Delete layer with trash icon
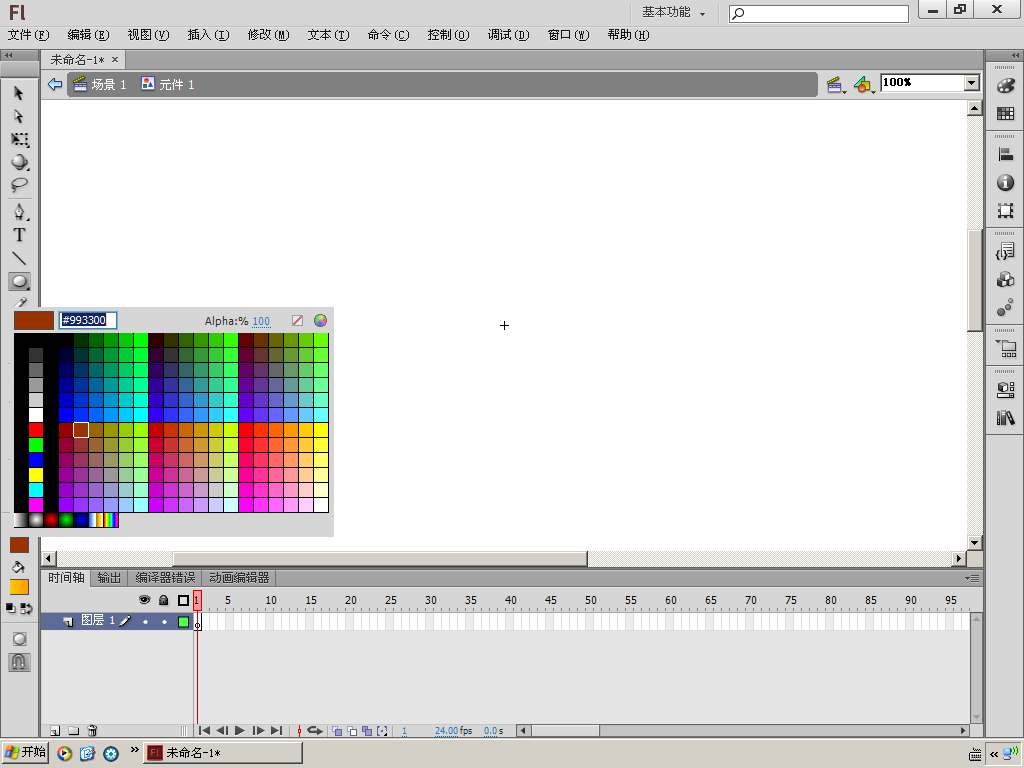1024x768 pixels. pyautogui.click(x=93, y=731)
